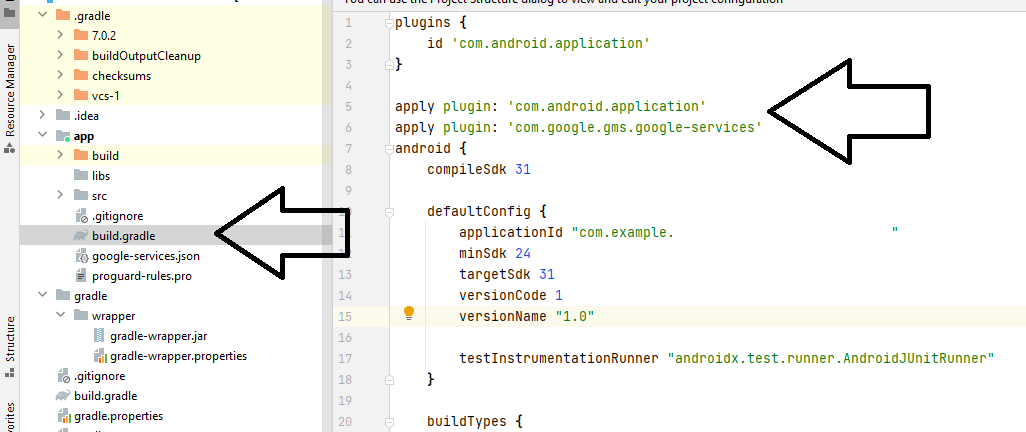
Task: Click the versionName "1.0" line
Action: [x=526, y=316]
